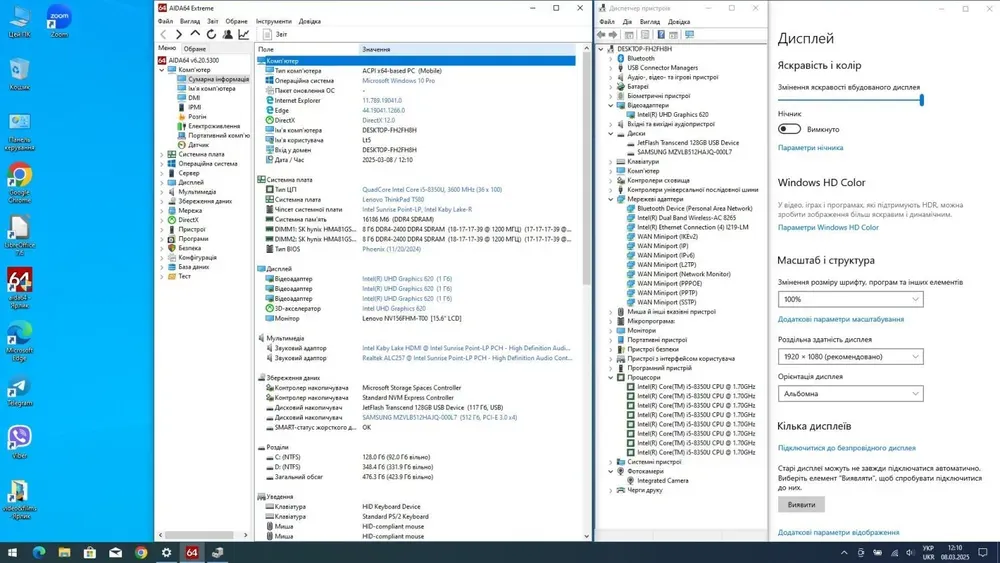The height and width of the screenshot is (563, 1000).
Task: Click the AIDA64 Refresh toolbar icon
Action: click(211, 34)
